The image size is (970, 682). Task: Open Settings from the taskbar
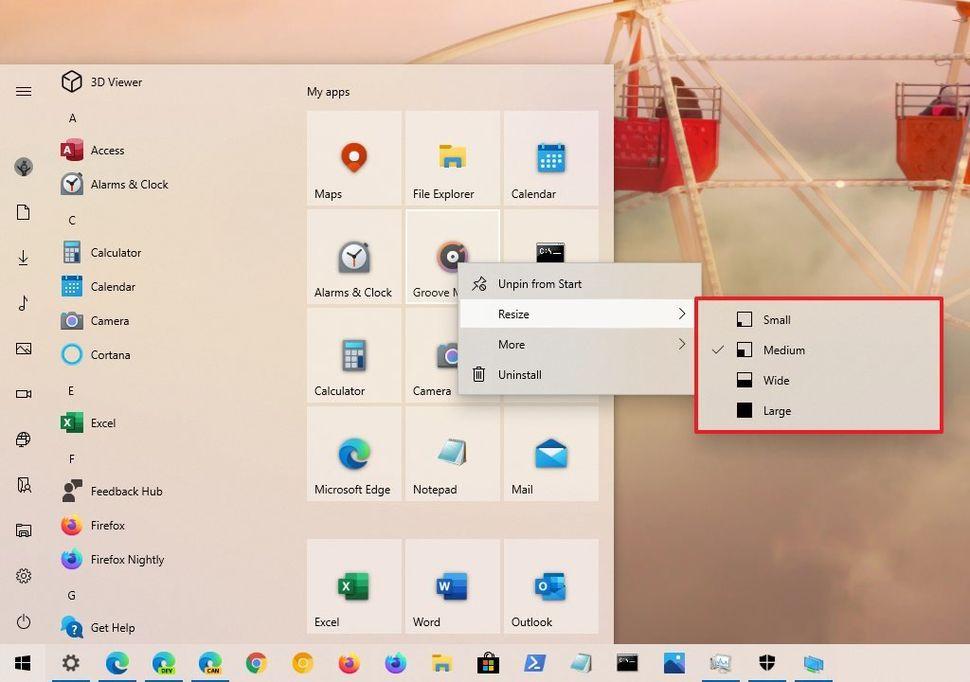coord(71,663)
